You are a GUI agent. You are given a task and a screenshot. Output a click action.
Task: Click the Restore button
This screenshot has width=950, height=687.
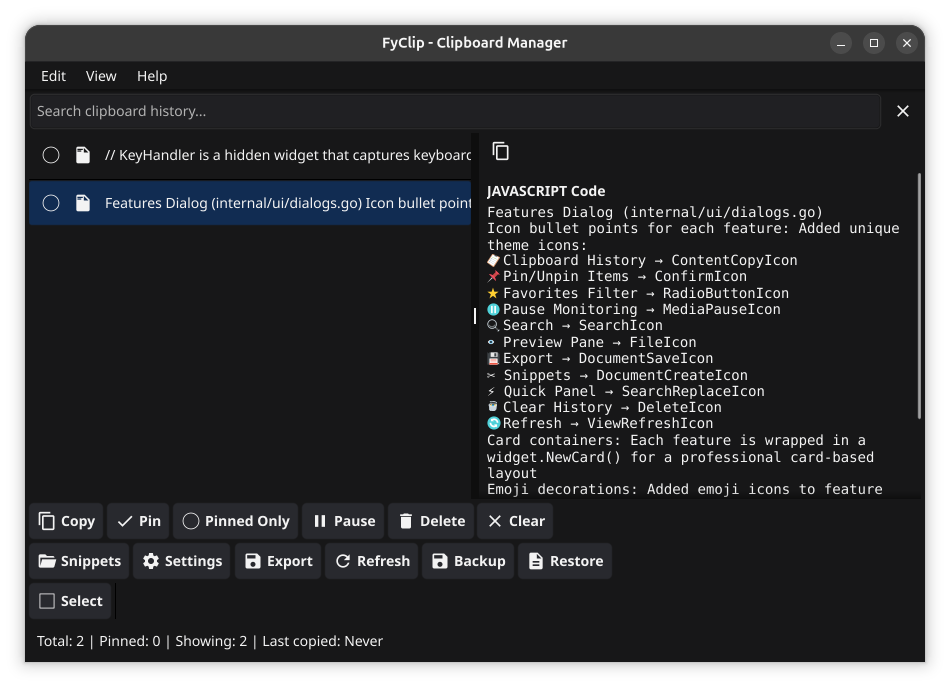[x=565, y=561]
